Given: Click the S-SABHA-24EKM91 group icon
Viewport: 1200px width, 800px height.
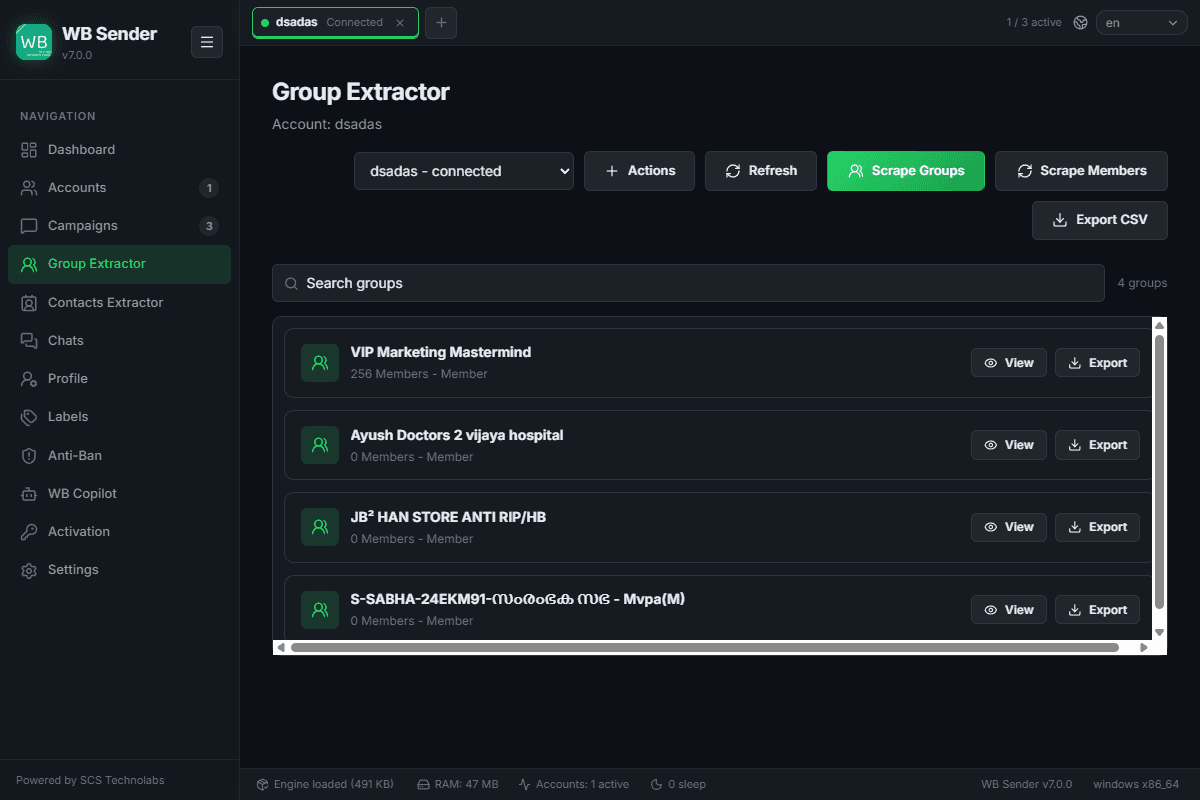Looking at the screenshot, I should [320, 610].
